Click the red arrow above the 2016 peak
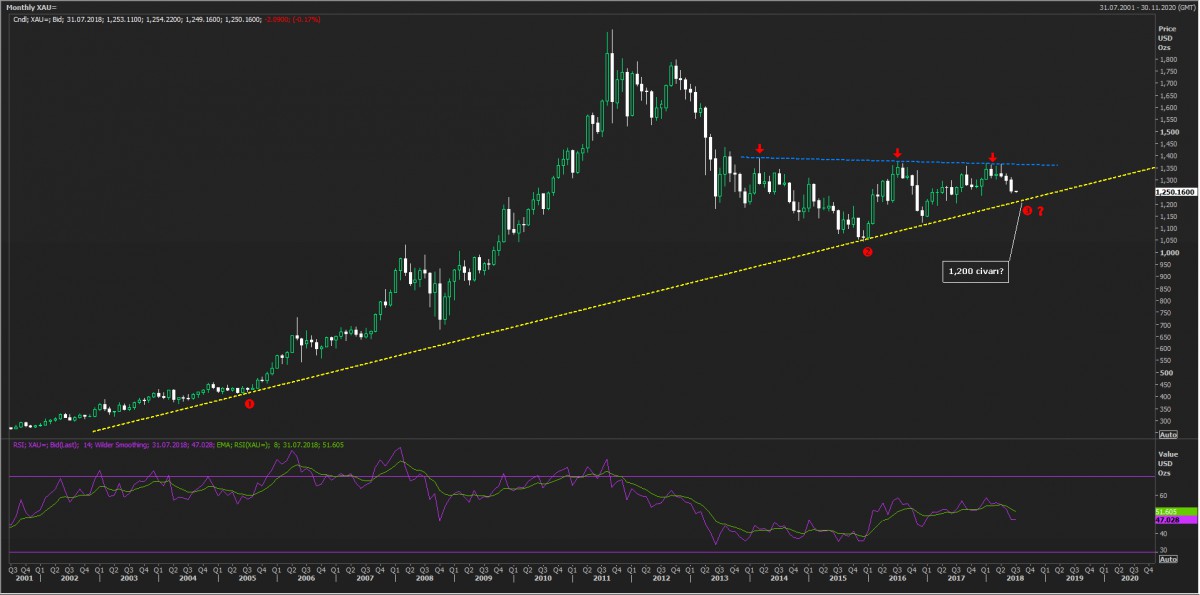Screen dimensions: 1200x595 click(x=897, y=153)
